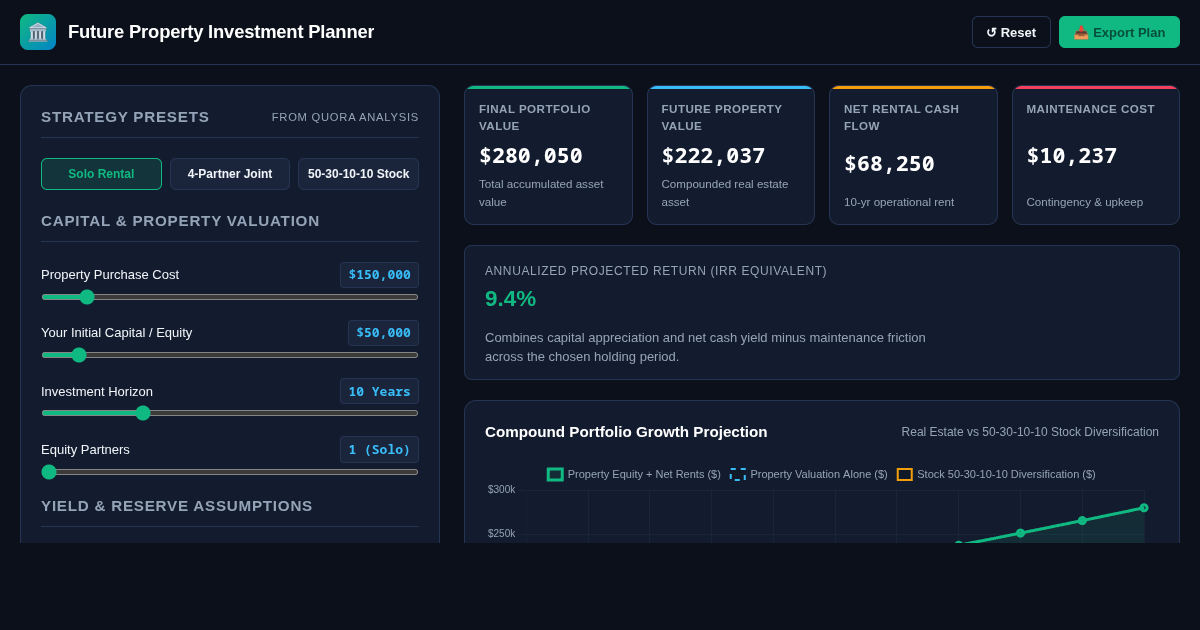Adjust the Equity Partners slider
The height and width of the screenshot is (630, 1200).
click(x=230, y=472)
